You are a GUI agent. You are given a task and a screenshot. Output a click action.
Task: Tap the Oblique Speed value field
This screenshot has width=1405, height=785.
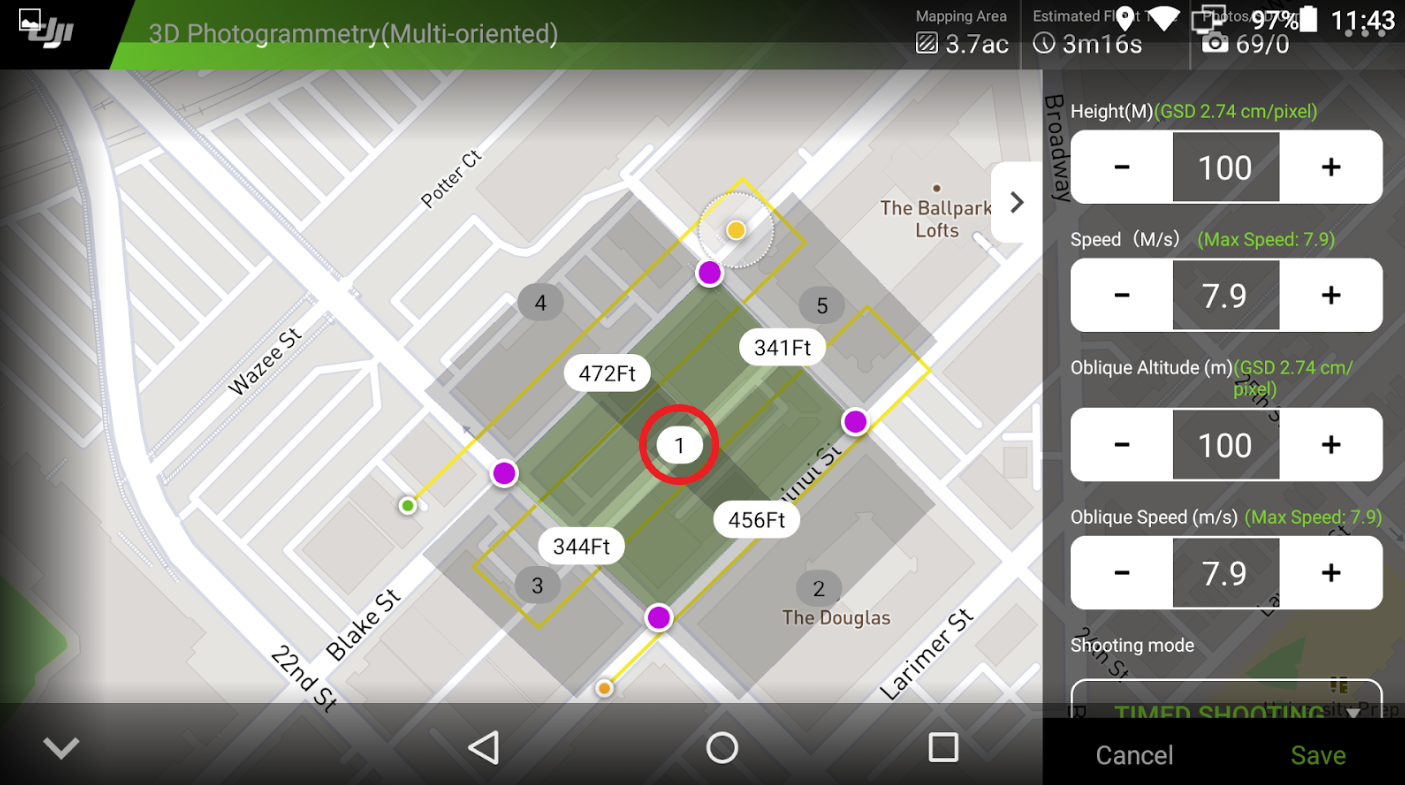pyautogui.click(x=1226, y=573)
